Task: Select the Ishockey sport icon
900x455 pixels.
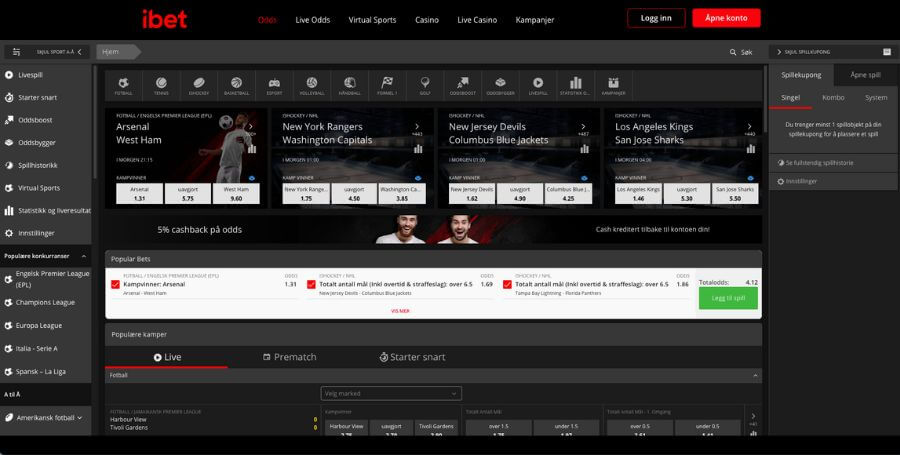Action: (199, 85)
